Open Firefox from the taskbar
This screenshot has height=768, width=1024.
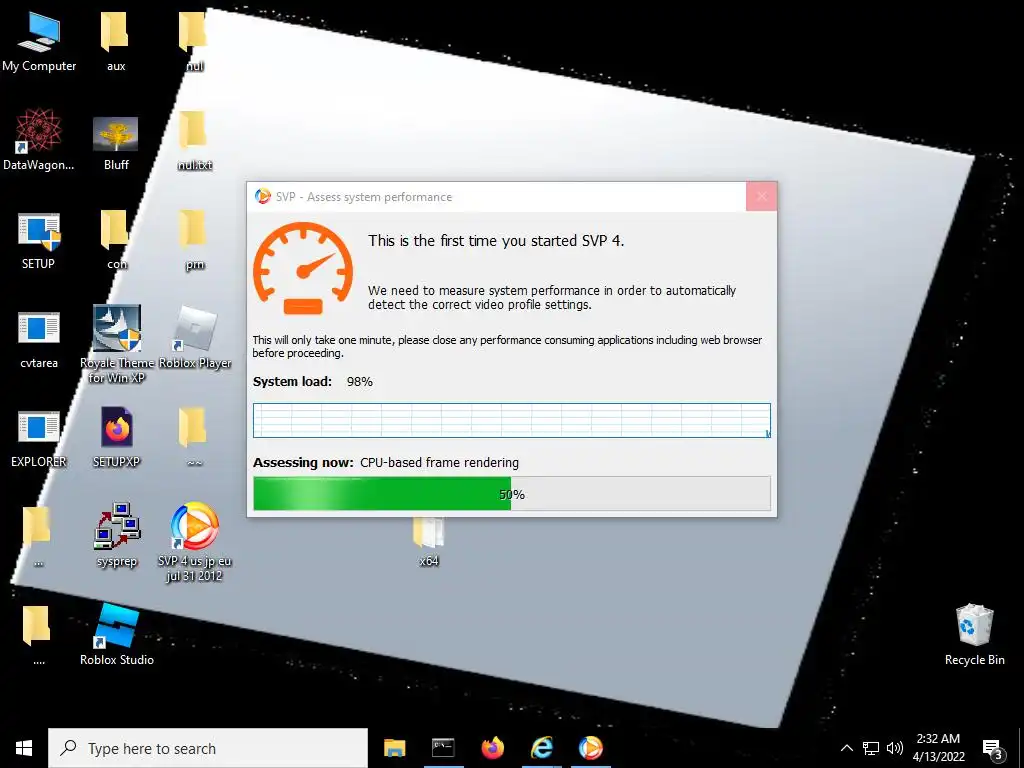pos(492,748)
